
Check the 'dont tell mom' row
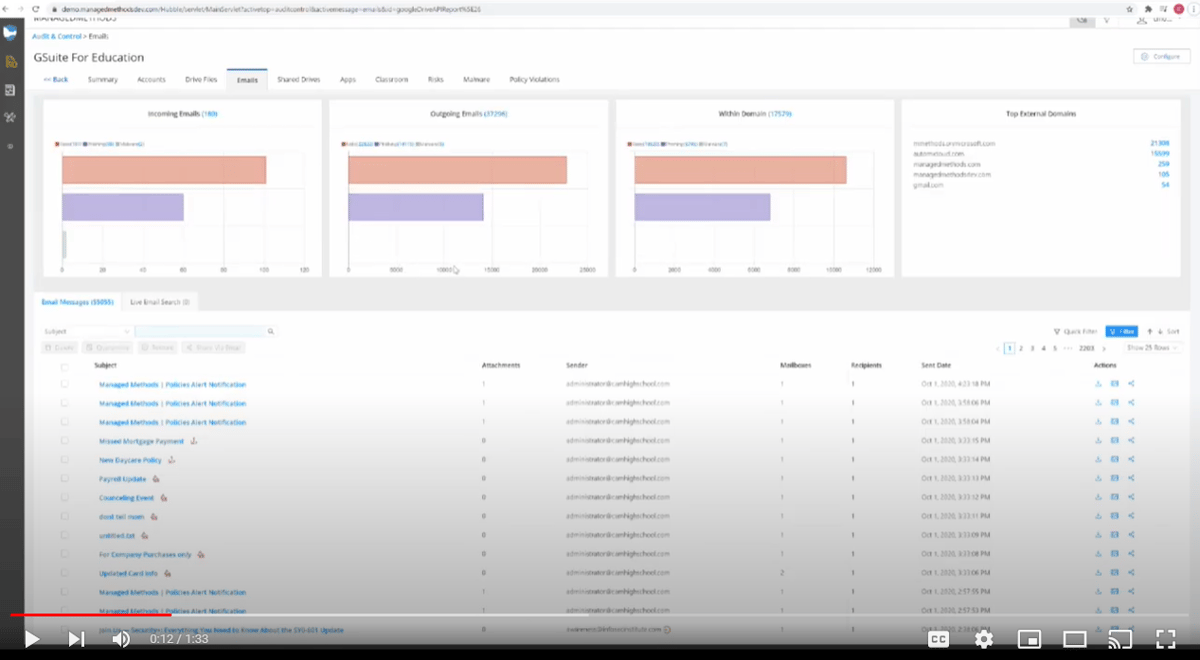pyautogui.click(x=65, y=516)
